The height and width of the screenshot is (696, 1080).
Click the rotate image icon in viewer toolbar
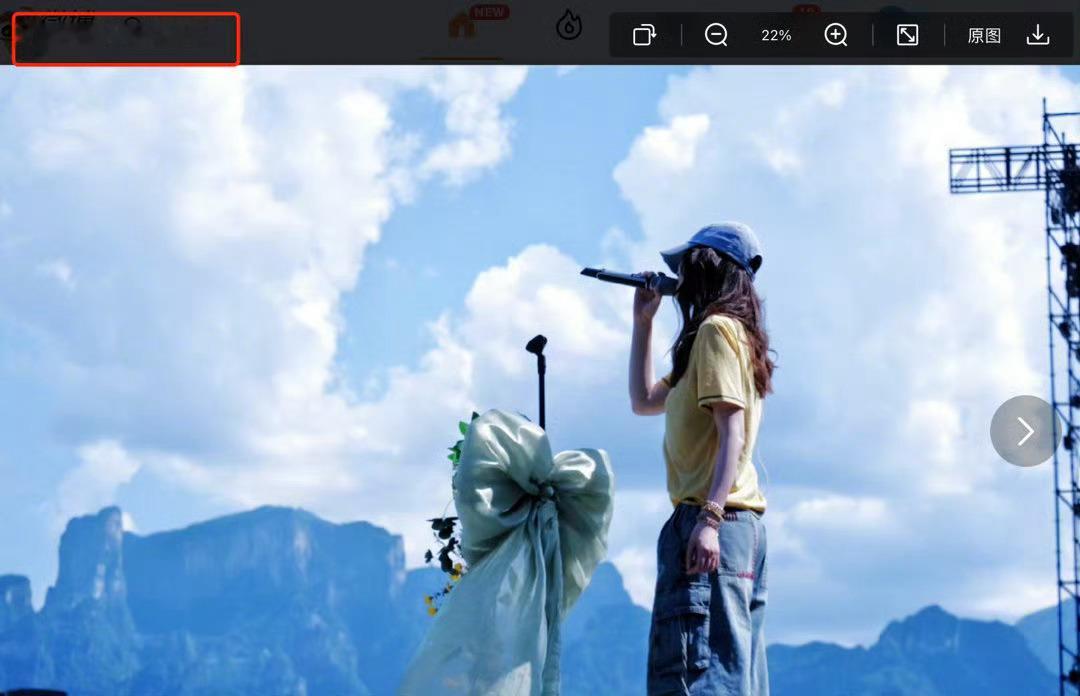coord(645,34)
